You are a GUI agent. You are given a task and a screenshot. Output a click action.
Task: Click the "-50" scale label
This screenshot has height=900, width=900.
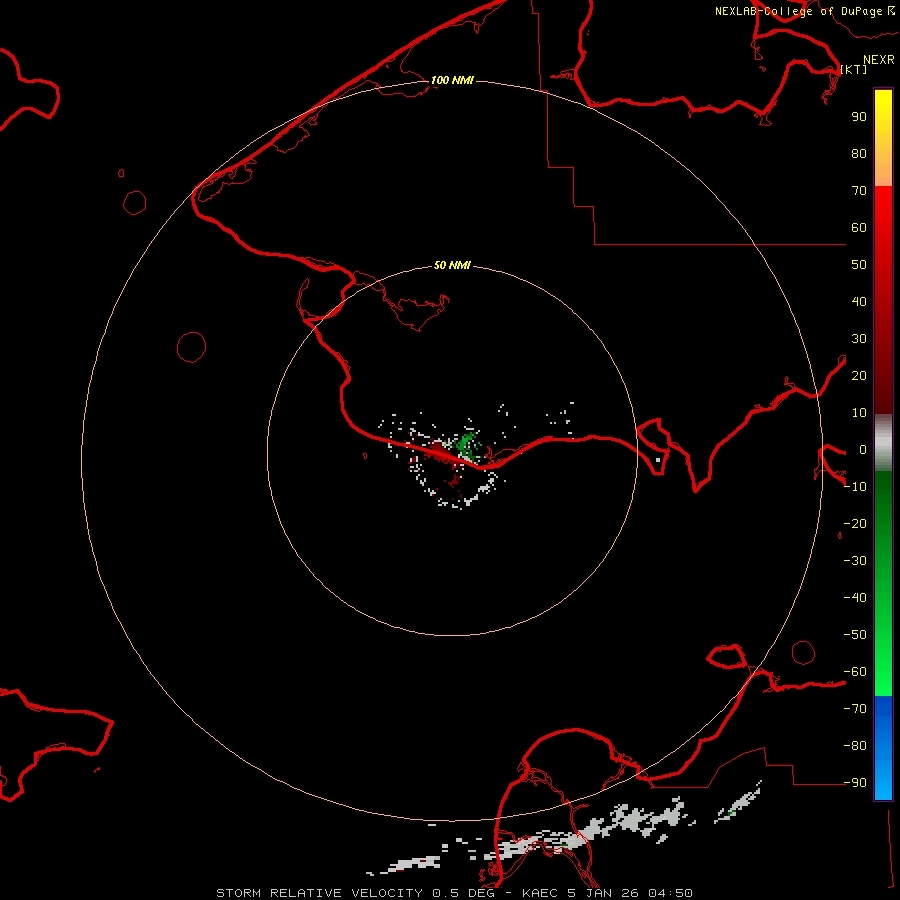pos(855,635)
